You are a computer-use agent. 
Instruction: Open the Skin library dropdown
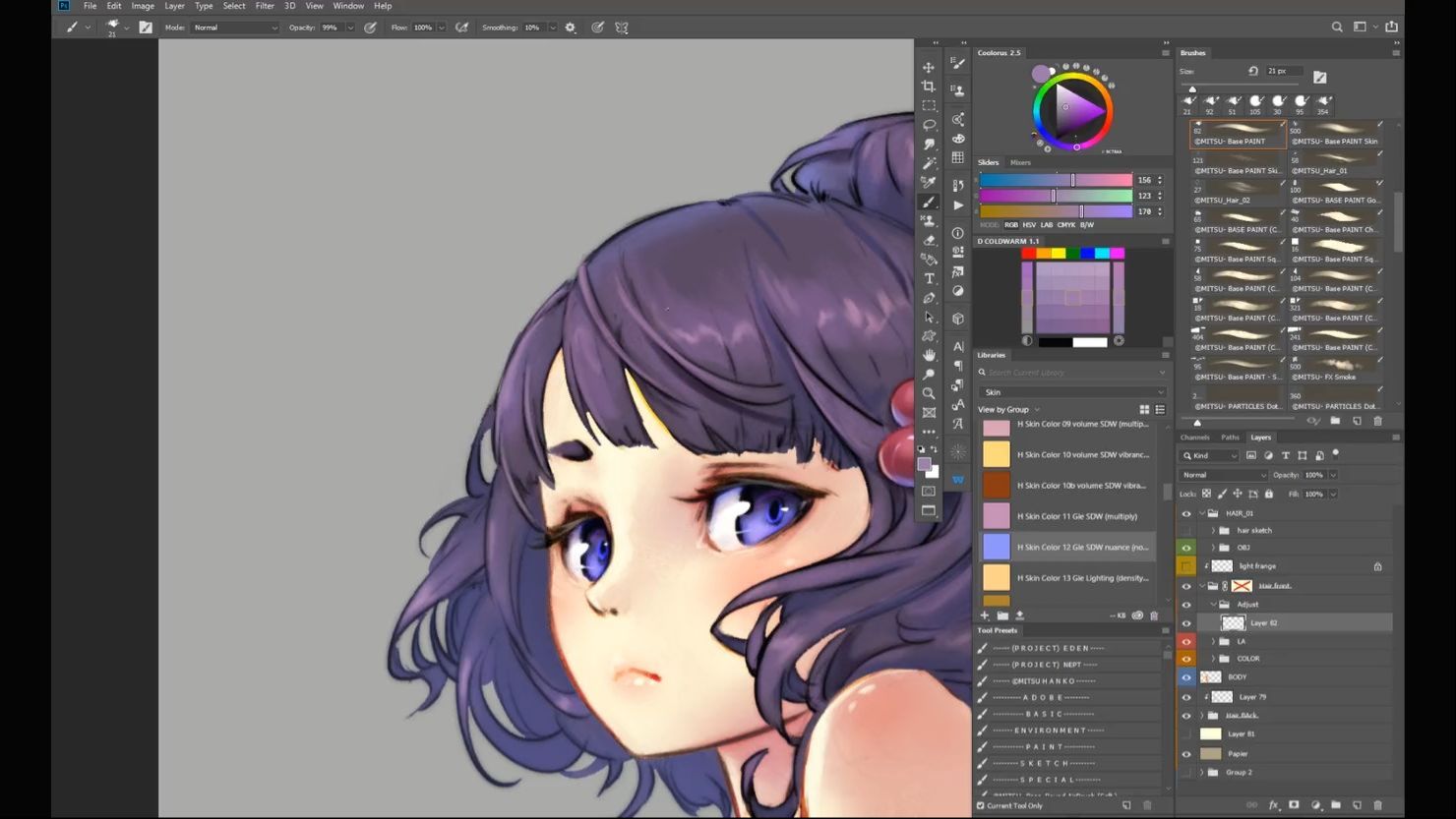click(1071, 392)
